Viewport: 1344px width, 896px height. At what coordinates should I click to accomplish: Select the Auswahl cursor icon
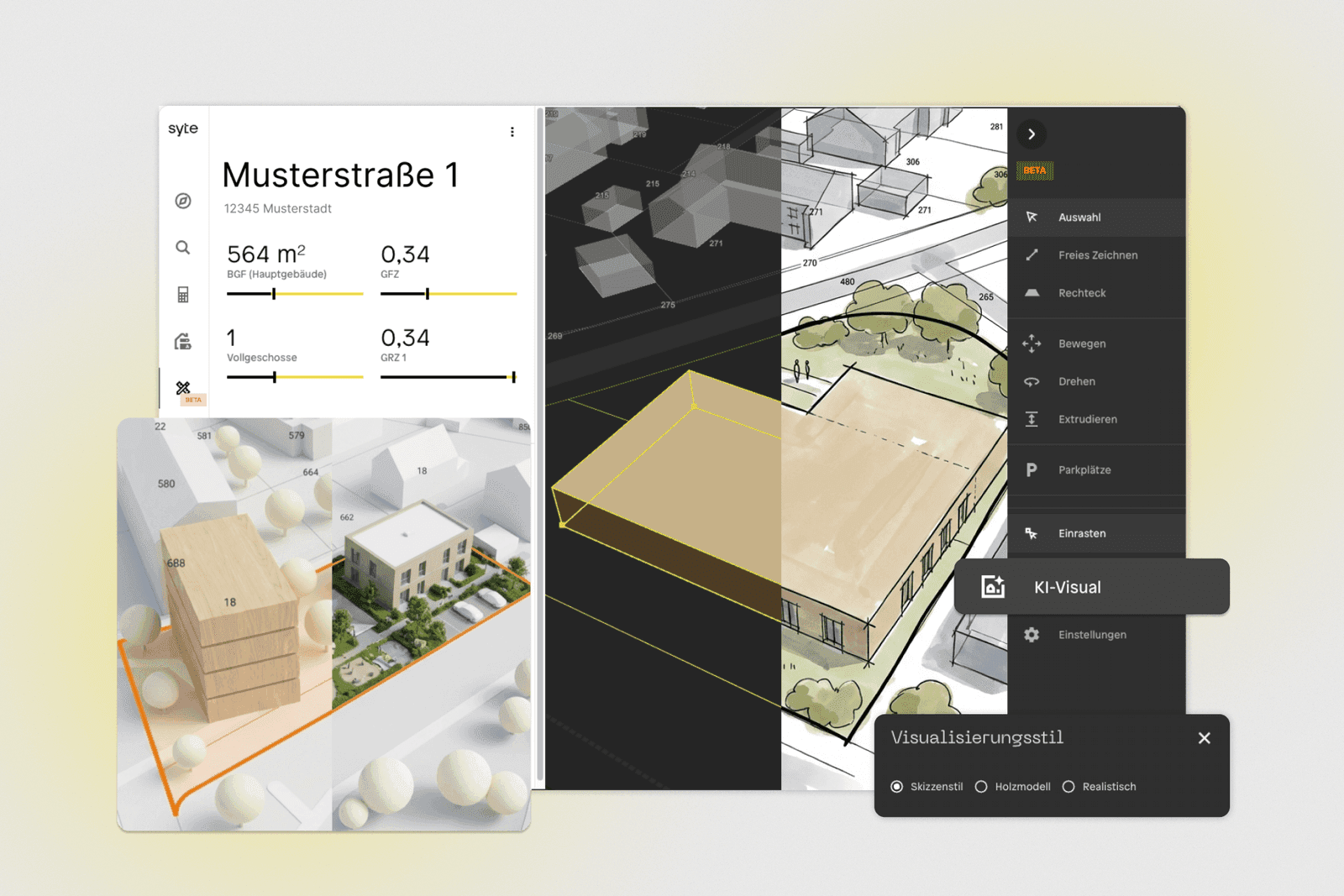tap(1032, 217)
